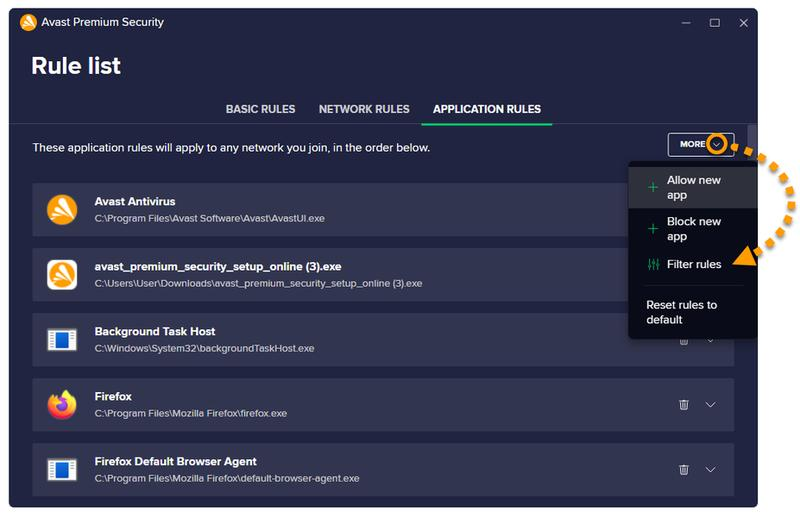This screenshot has width=800, height=517.
Task: Click the AvastUI.exe file path text
Action: click(209, 218)
